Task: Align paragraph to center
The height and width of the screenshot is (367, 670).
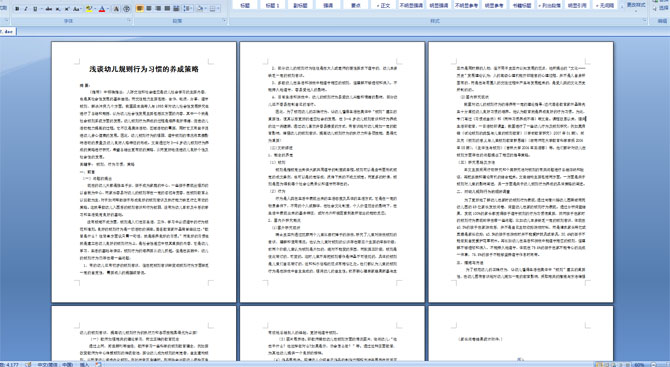Action: tap(149, 9)
